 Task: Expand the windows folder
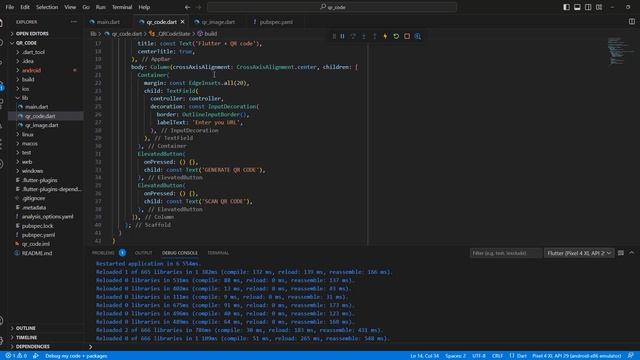click(46, 171)
